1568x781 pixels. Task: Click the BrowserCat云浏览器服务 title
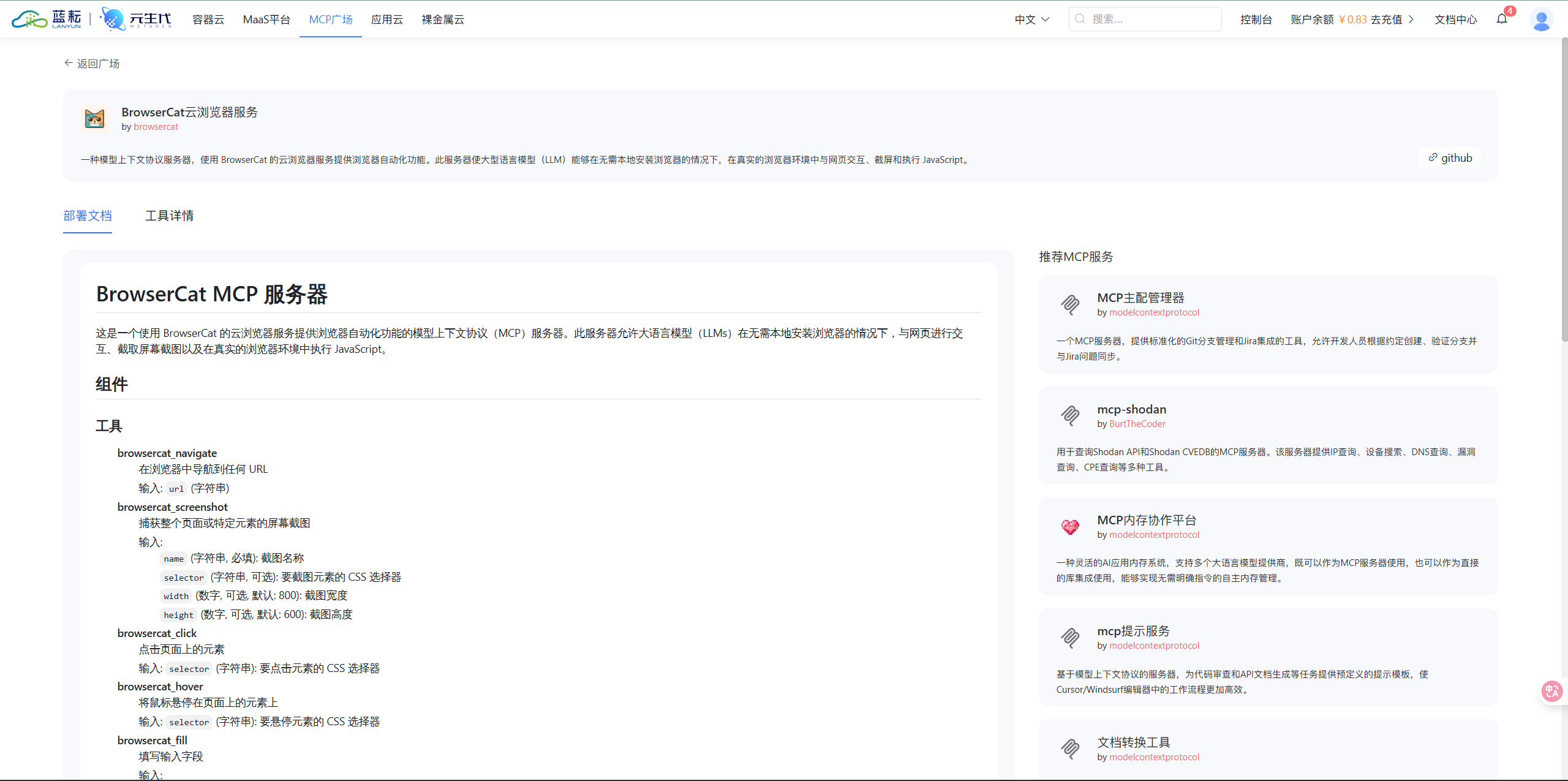(x=190, y=112)
